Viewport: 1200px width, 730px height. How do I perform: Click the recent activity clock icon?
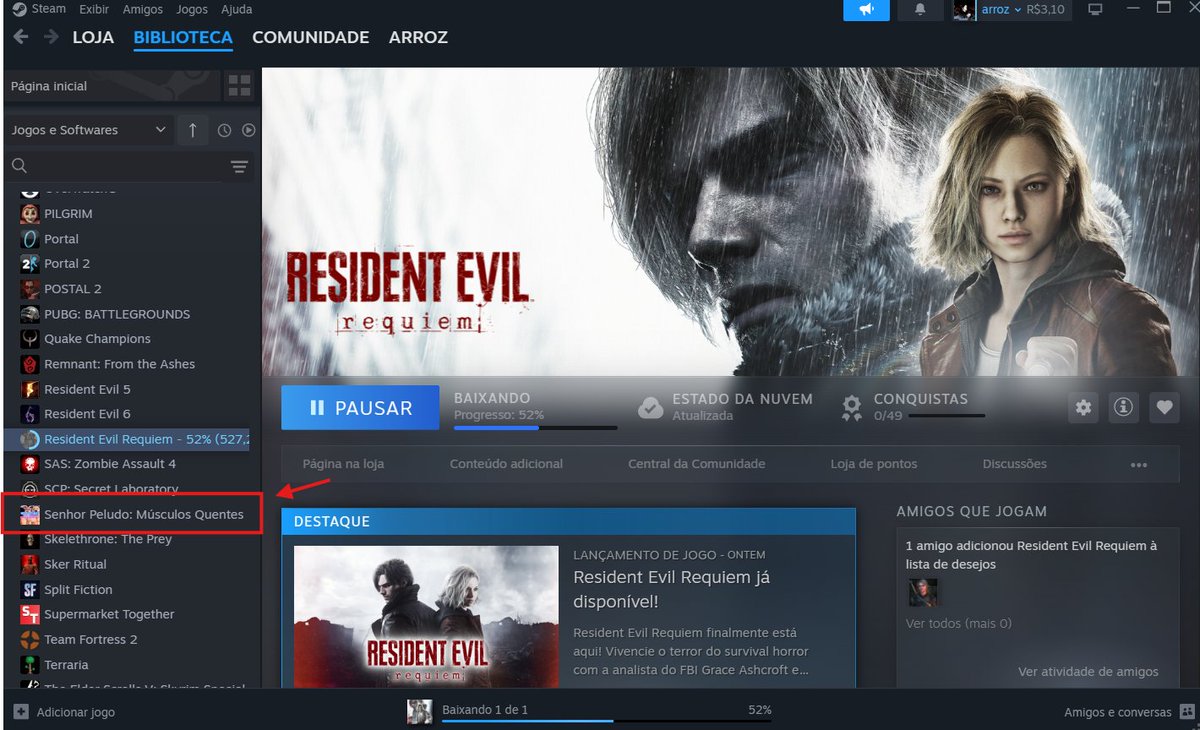pyautogui.click(x=224, y=130)
